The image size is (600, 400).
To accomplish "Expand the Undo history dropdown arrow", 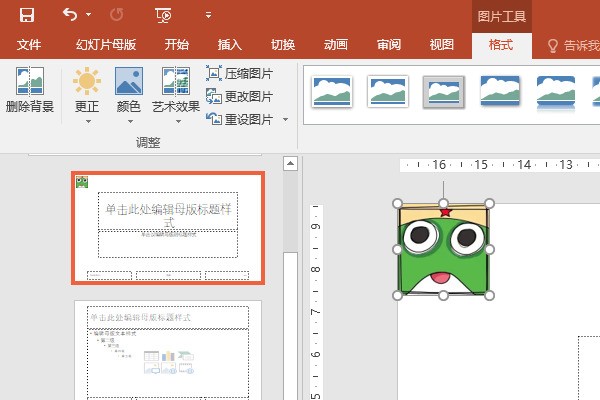I will tap(88, 16).
